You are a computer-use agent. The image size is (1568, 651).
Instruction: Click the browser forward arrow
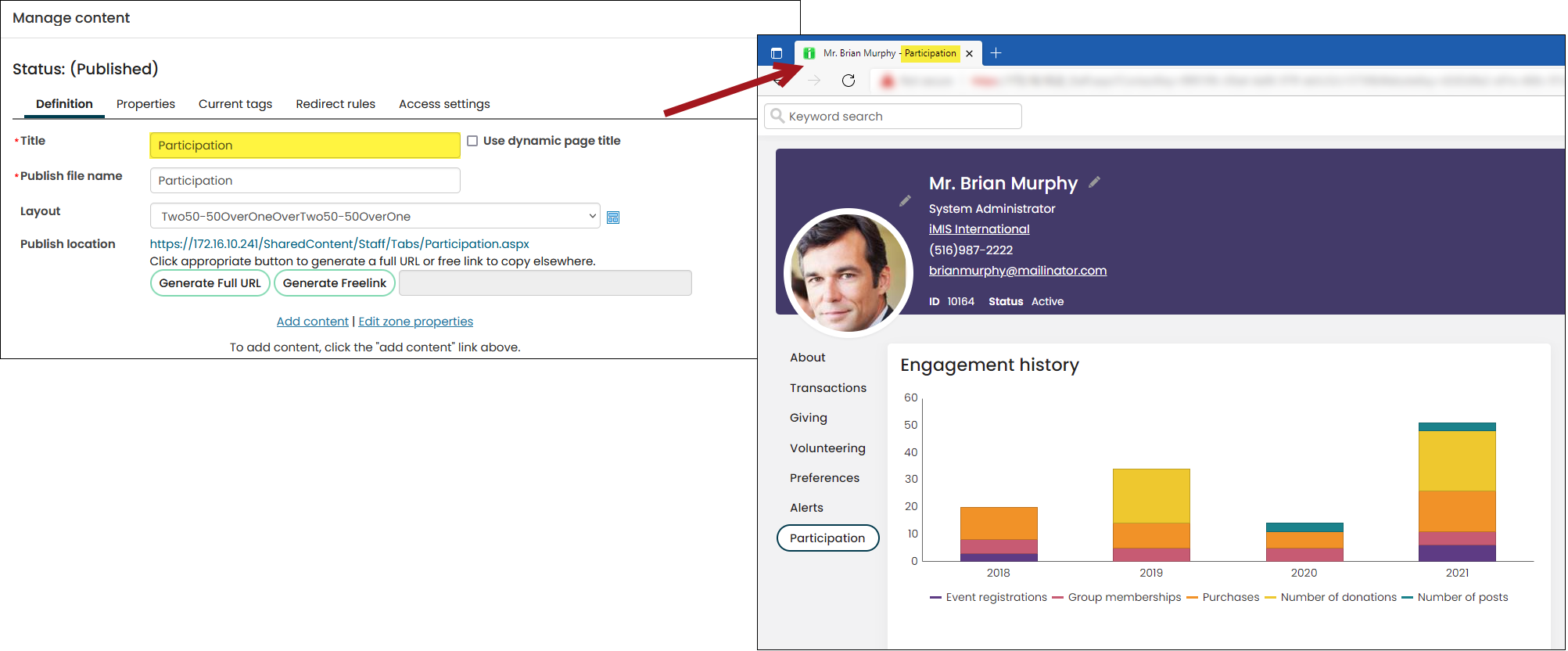[814, 81]
